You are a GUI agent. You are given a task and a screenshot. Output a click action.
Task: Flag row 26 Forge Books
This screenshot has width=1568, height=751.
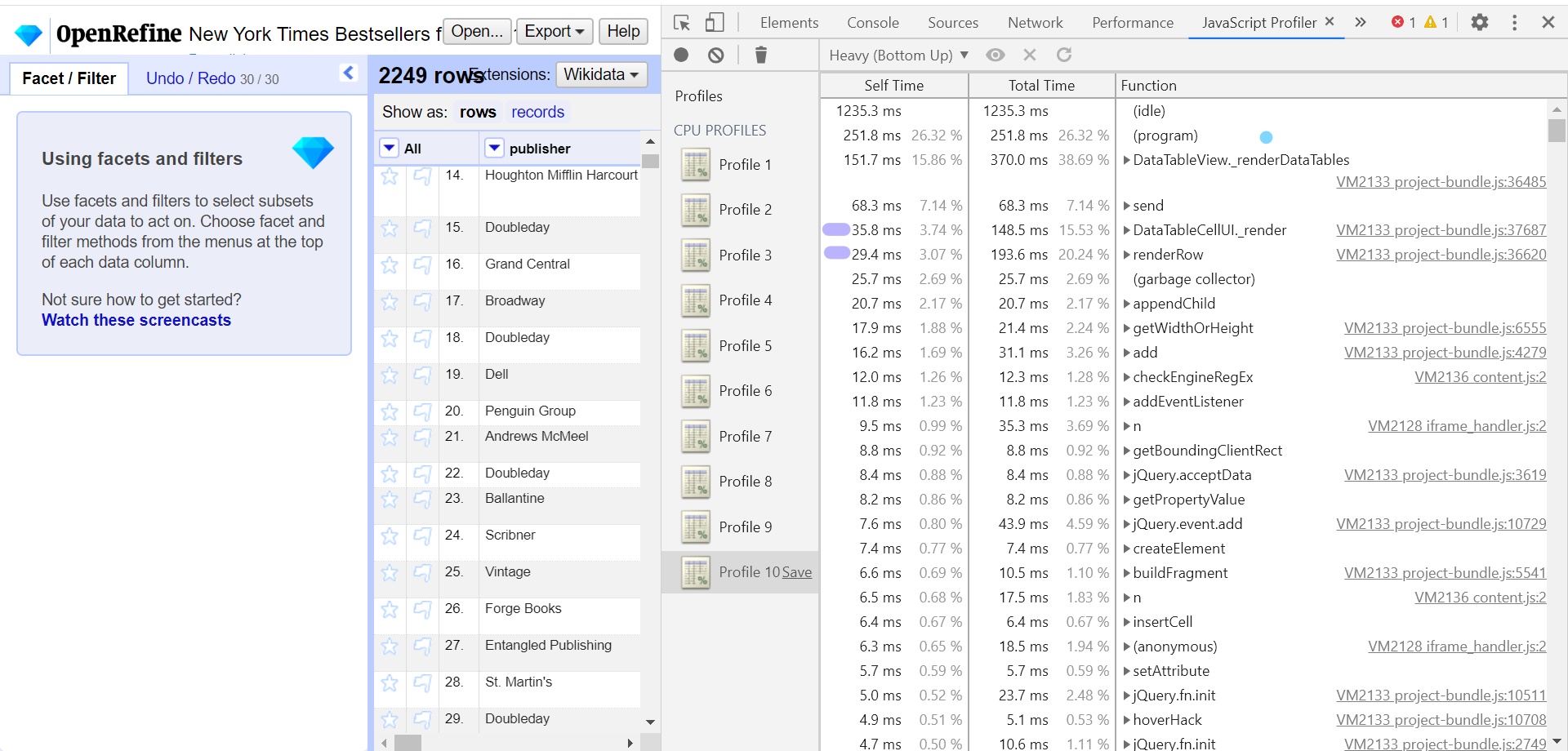422,609
